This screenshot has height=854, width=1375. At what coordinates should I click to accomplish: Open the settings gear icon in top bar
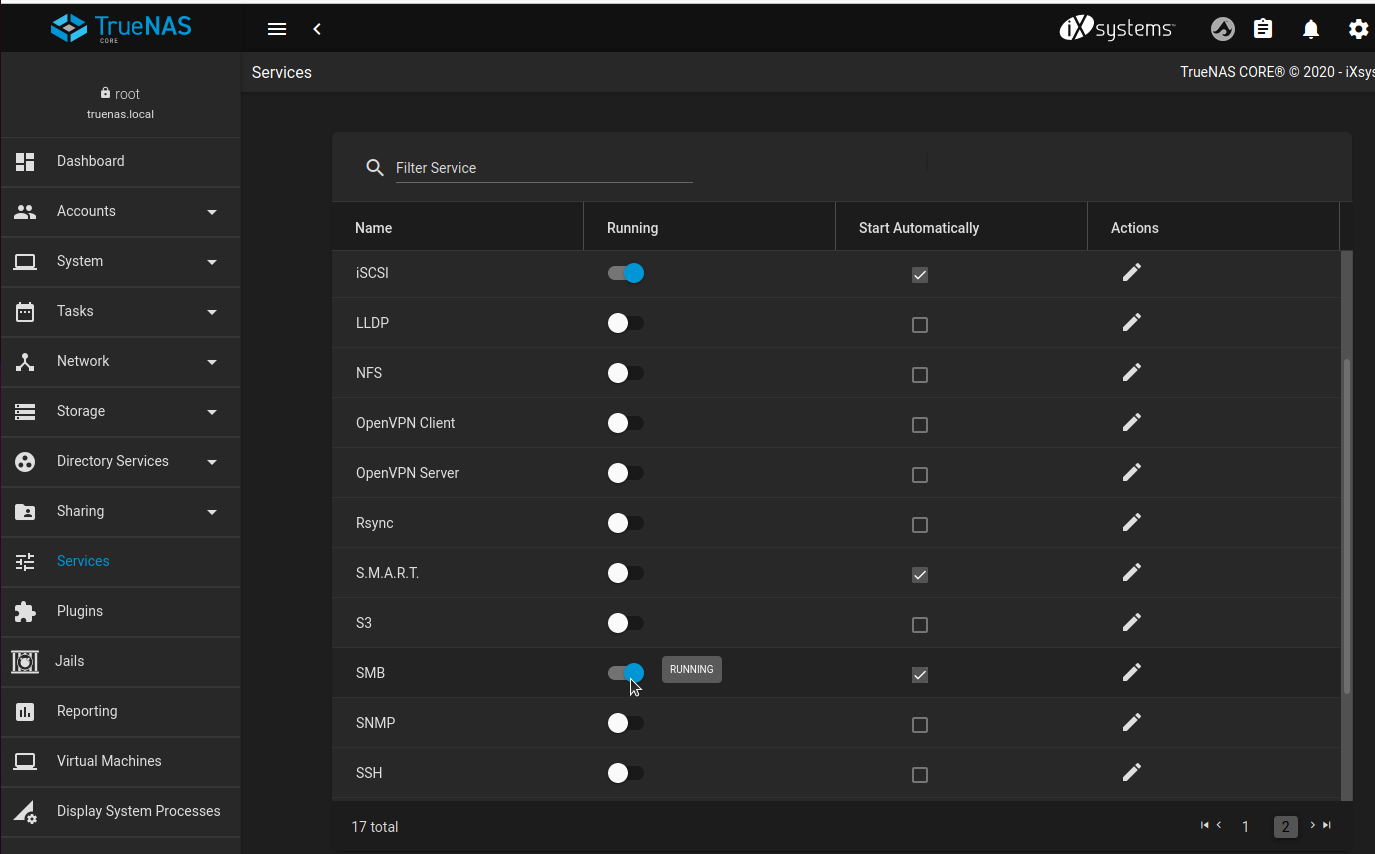pyautogui.click(x=1358, y=29)
